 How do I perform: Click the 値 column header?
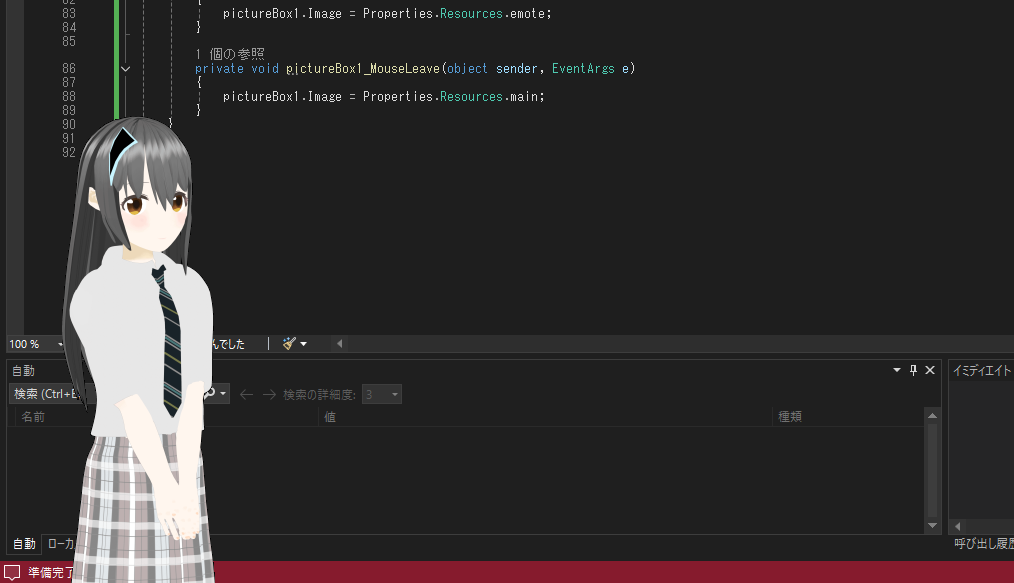click(330, 417)
